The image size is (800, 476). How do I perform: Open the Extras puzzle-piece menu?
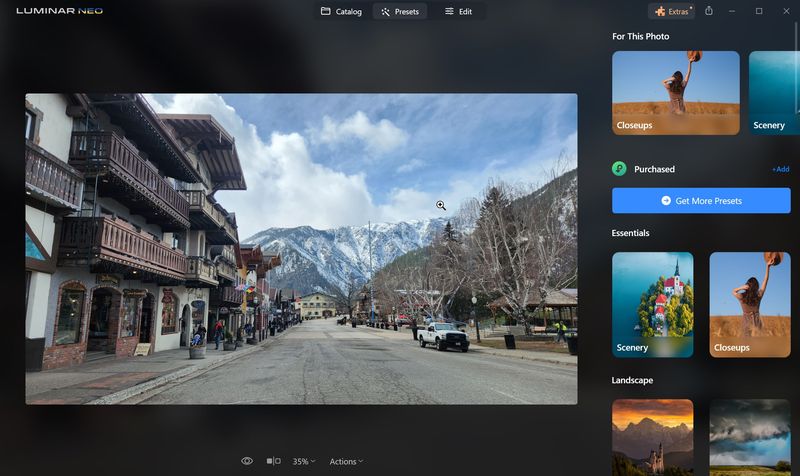pyautogui.click(x=672, y=11)
